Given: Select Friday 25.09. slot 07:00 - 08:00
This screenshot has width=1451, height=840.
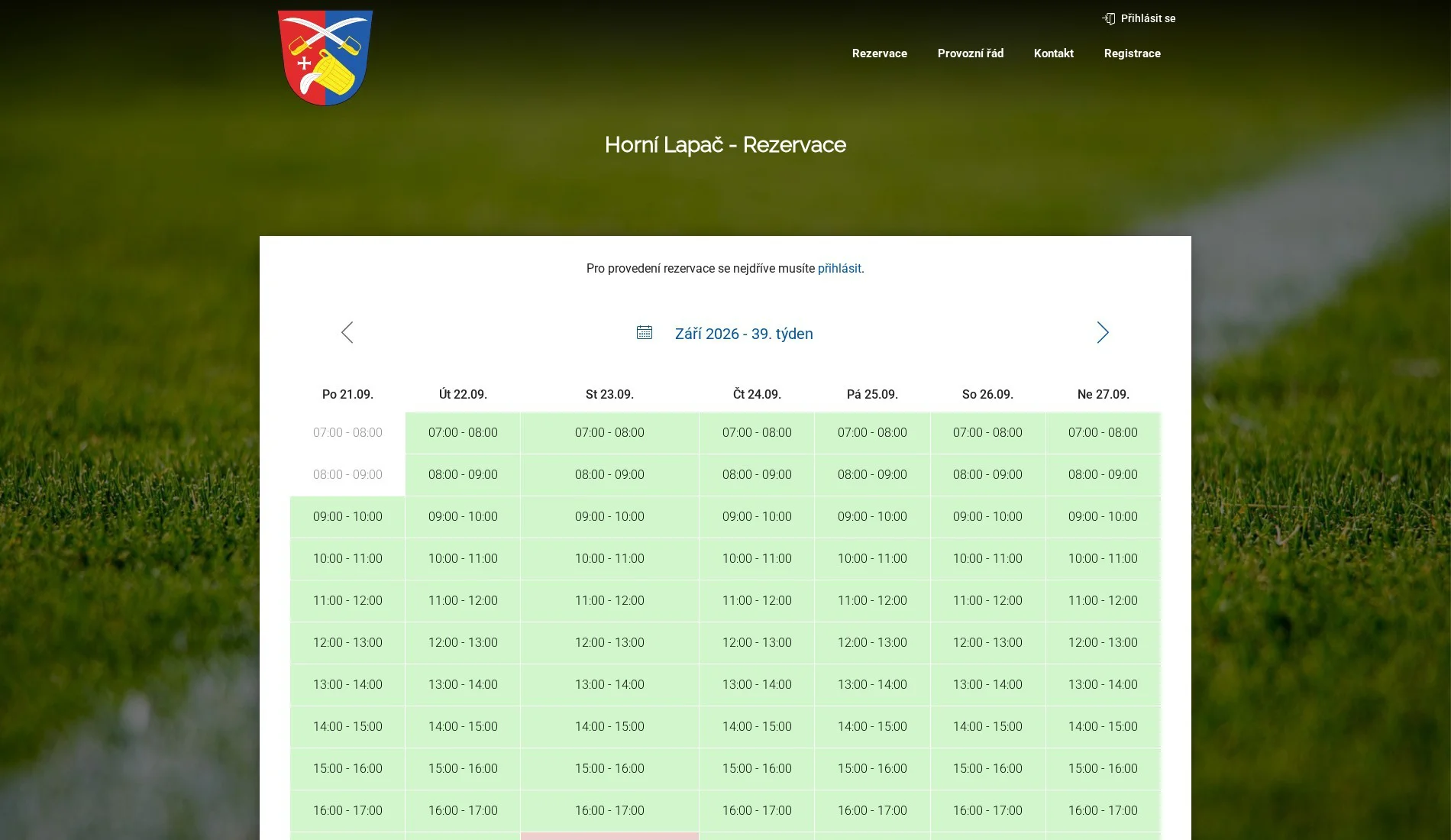Looking at the screenshot, I should 872,433.
